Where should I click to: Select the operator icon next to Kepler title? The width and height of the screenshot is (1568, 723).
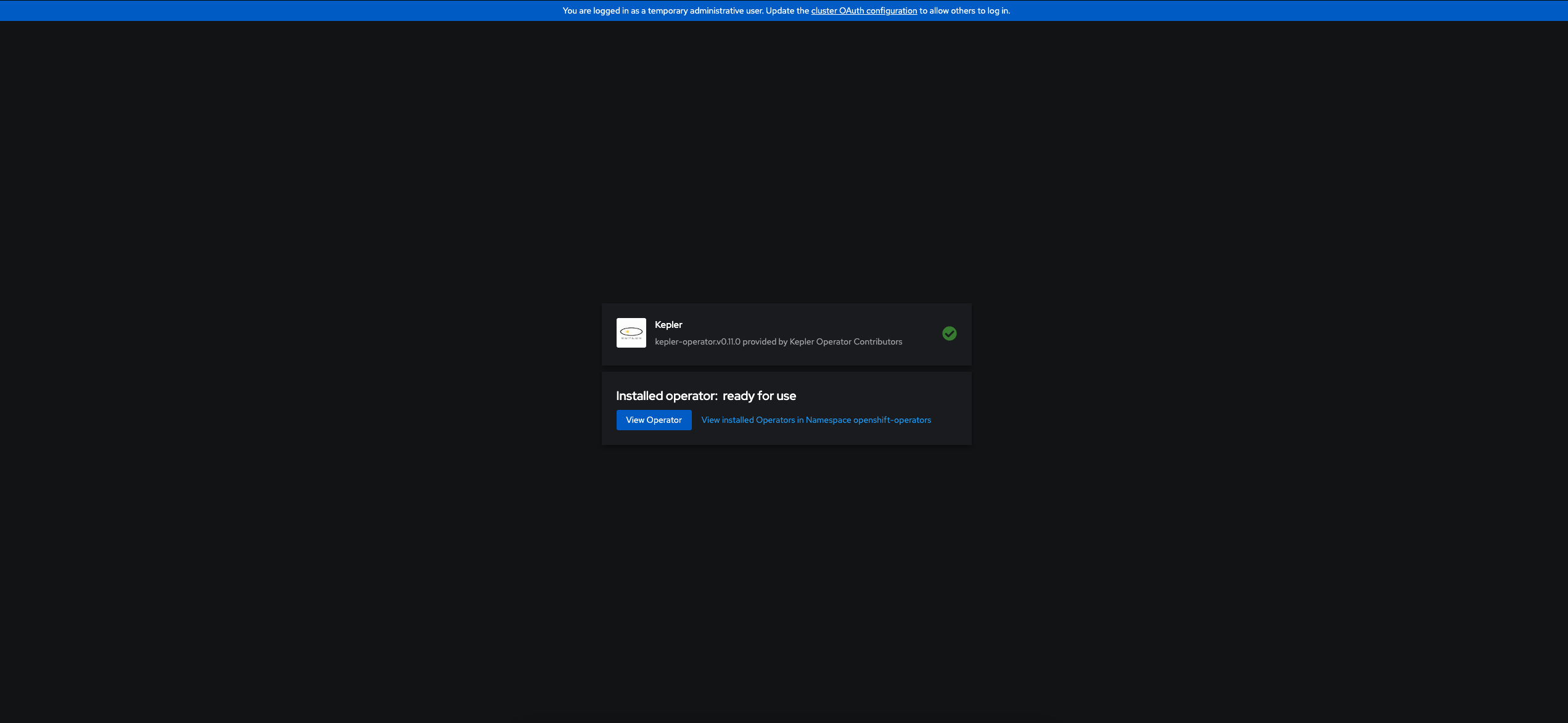[x=631, y=333]
